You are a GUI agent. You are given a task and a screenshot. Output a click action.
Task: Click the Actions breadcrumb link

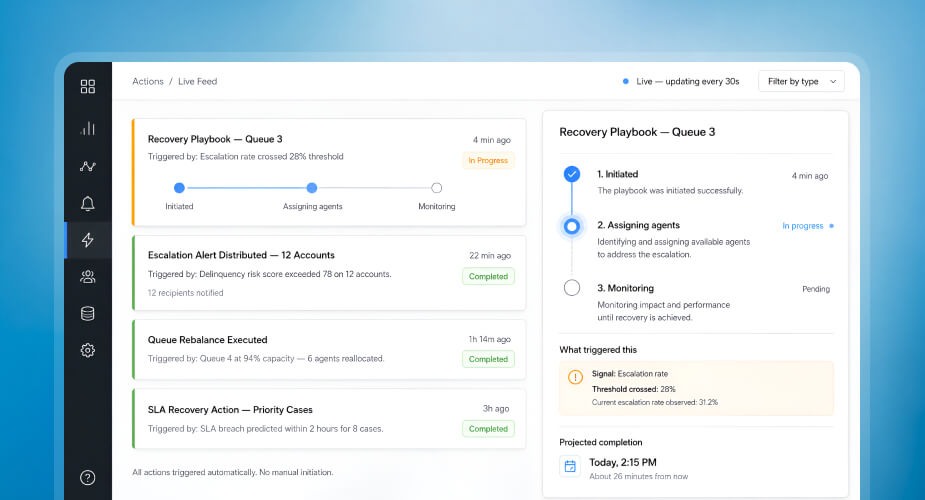[147, 81]
